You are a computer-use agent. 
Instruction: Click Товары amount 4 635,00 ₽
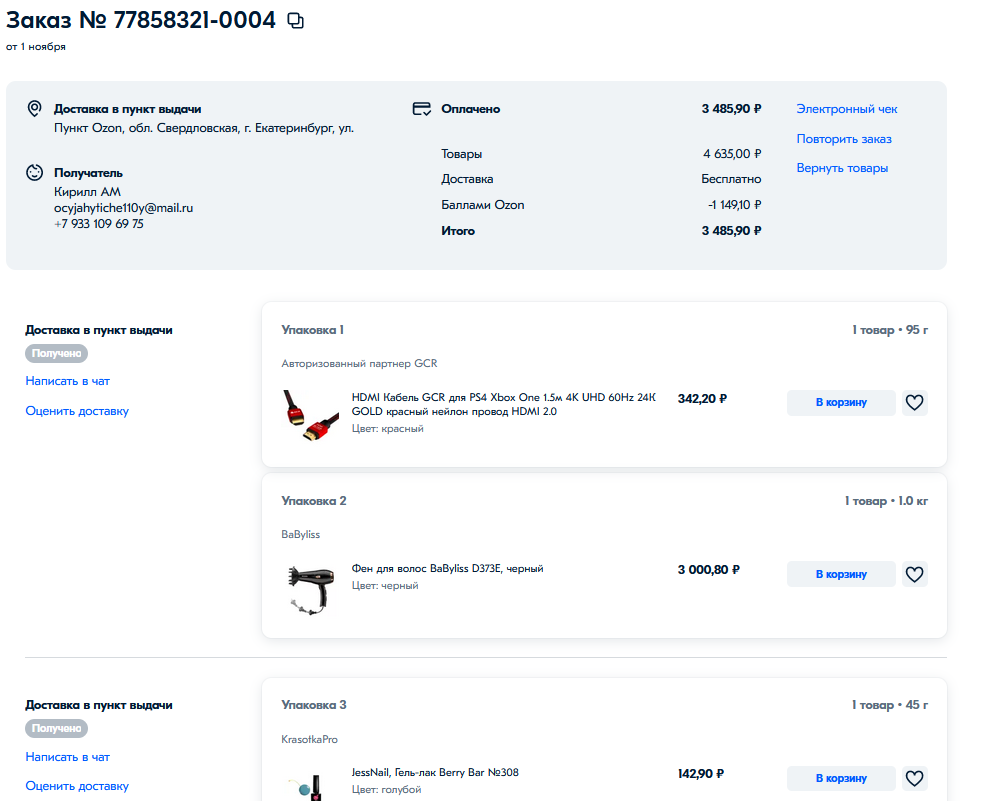coord(732,154)
